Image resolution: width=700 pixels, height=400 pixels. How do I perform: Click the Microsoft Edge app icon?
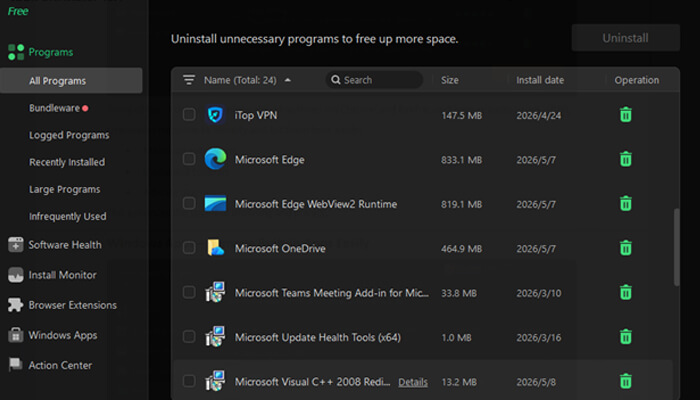(x=215, y=159)
